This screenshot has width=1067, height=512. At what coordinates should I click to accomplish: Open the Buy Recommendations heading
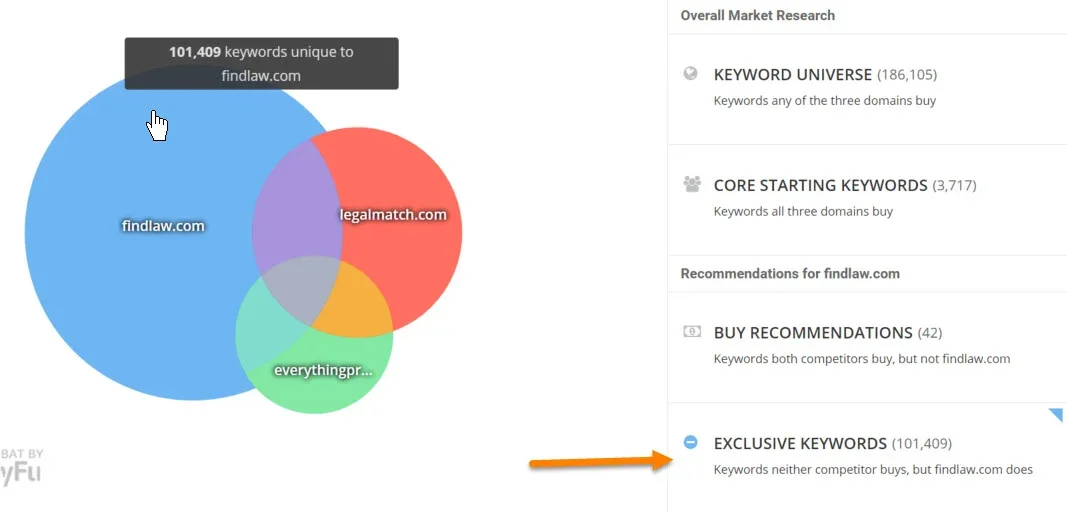click(x=813, y=333)
